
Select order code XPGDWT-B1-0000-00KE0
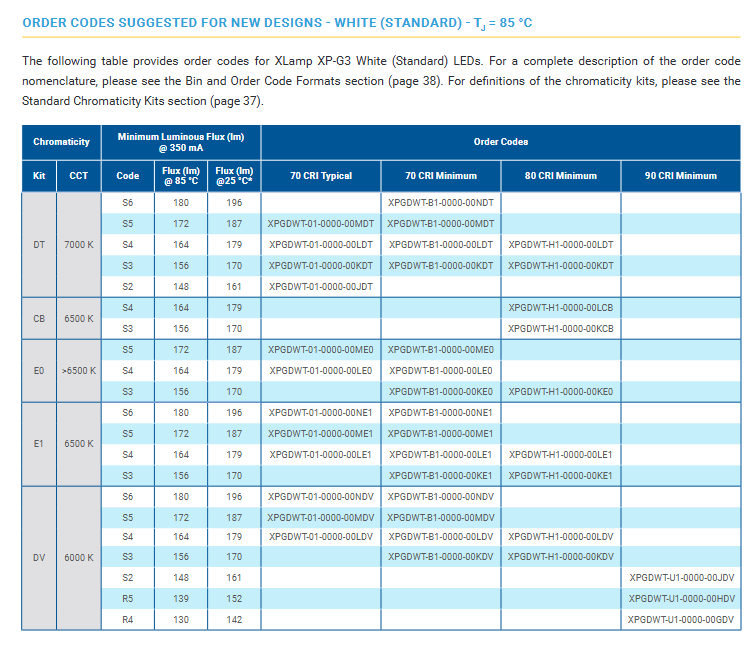pos(441,391)
